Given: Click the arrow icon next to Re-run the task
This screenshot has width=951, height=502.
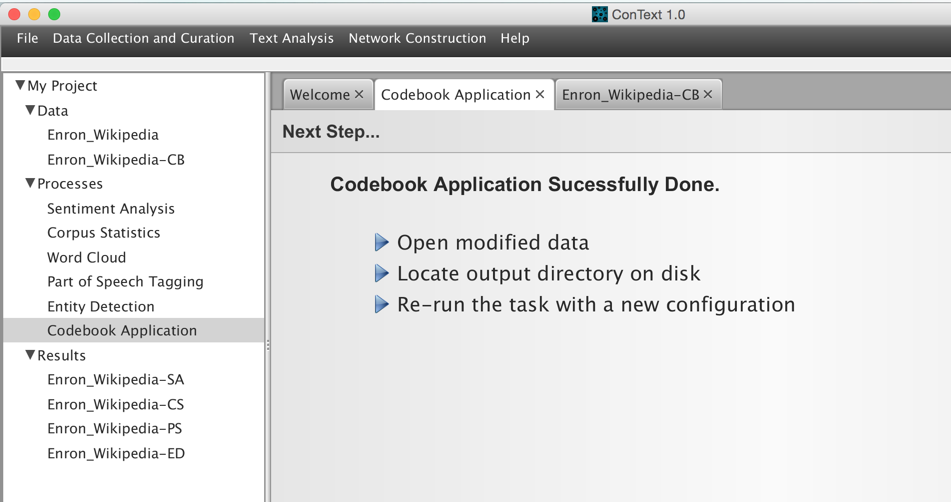Looking at the screenshot, I should click(x=381, y=304).
